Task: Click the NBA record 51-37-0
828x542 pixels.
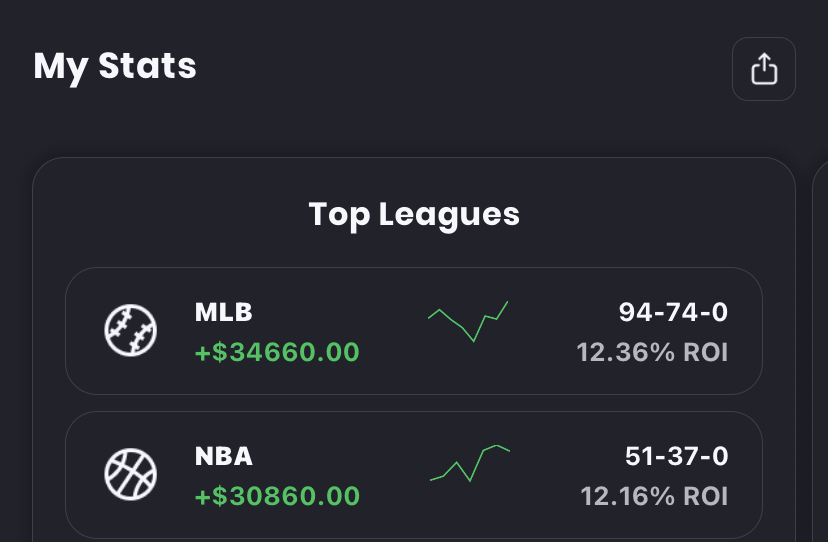Action: pyautogui.click(x=676, y=457)
